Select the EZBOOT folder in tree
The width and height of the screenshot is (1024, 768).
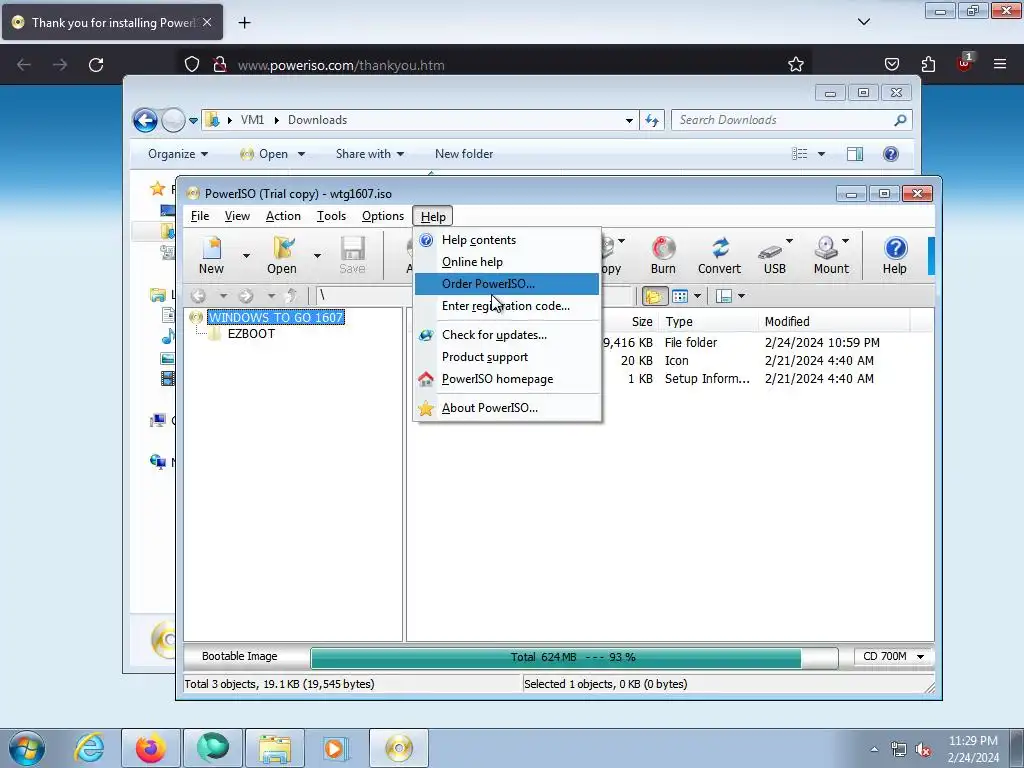coord(251,334)
